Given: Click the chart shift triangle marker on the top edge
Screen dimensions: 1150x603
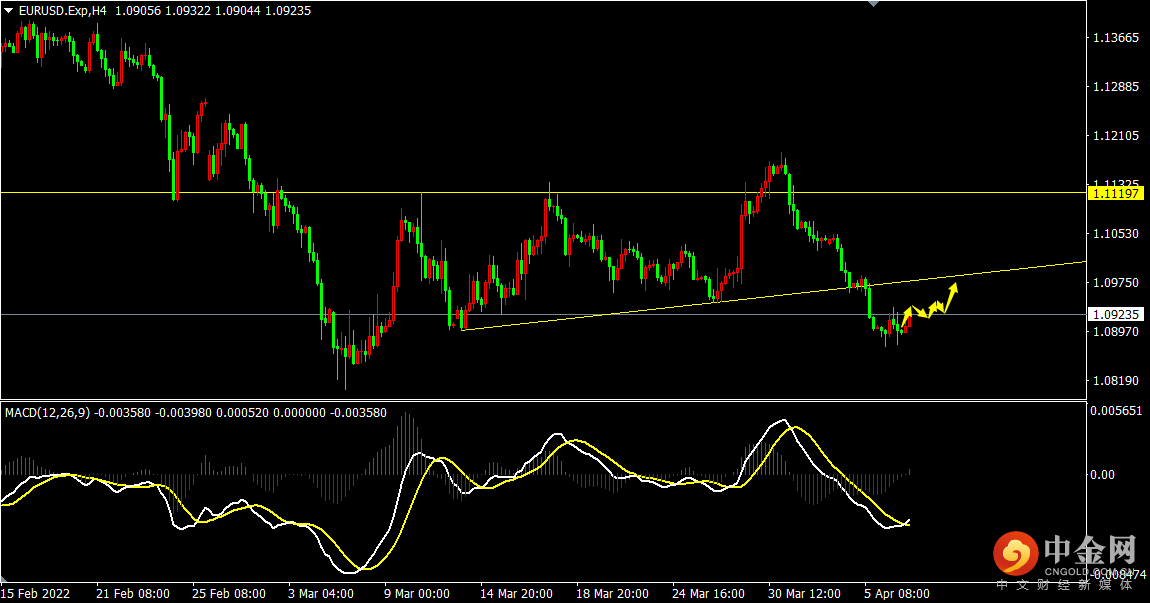Looking at the screenshot, I should tap(873, 4).
